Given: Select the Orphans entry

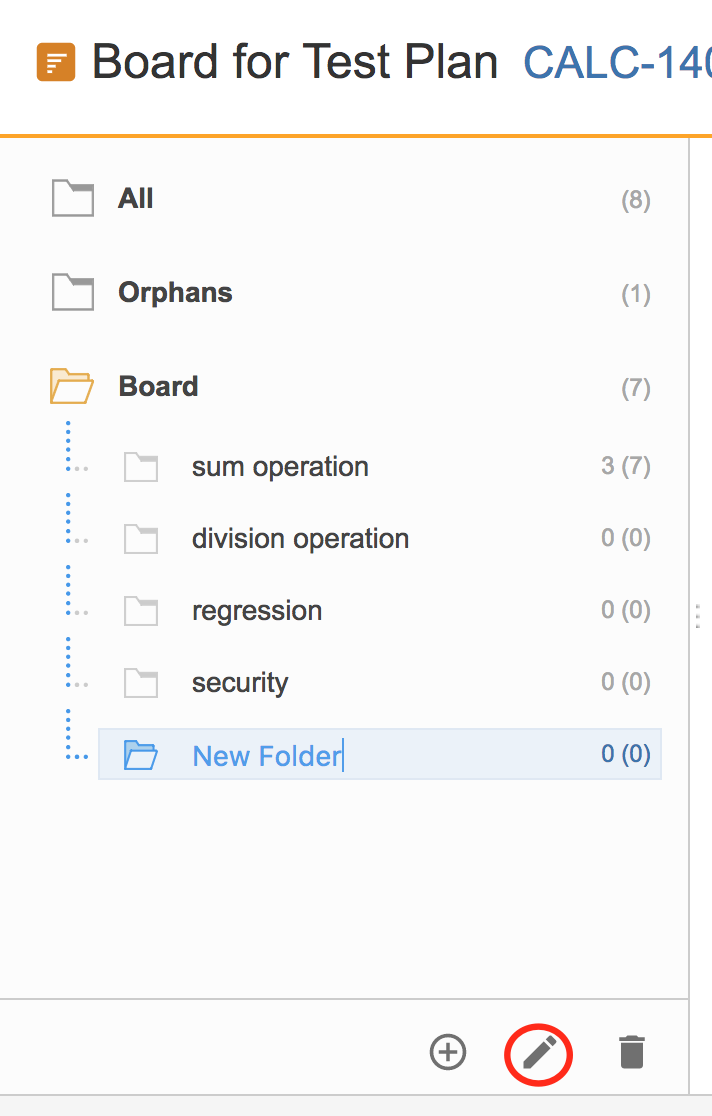Looking at the screenshot, I should click(352, 293).
